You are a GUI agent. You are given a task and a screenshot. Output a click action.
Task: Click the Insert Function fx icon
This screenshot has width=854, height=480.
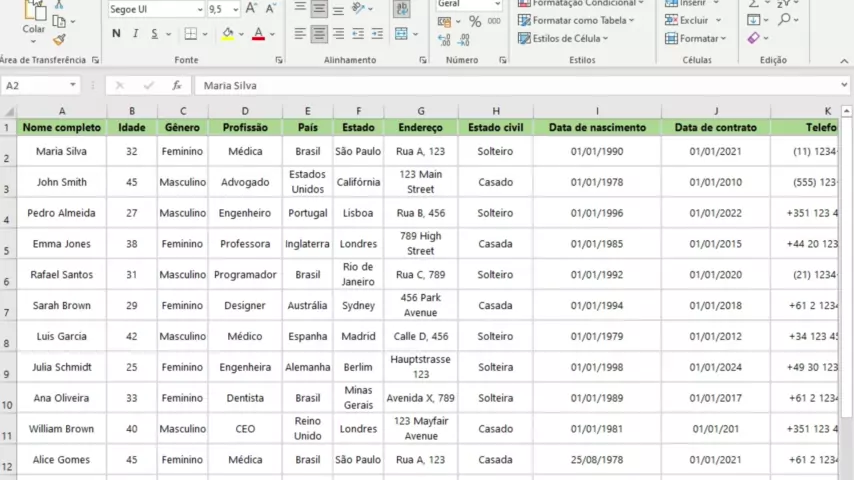(x=177, y=86)
